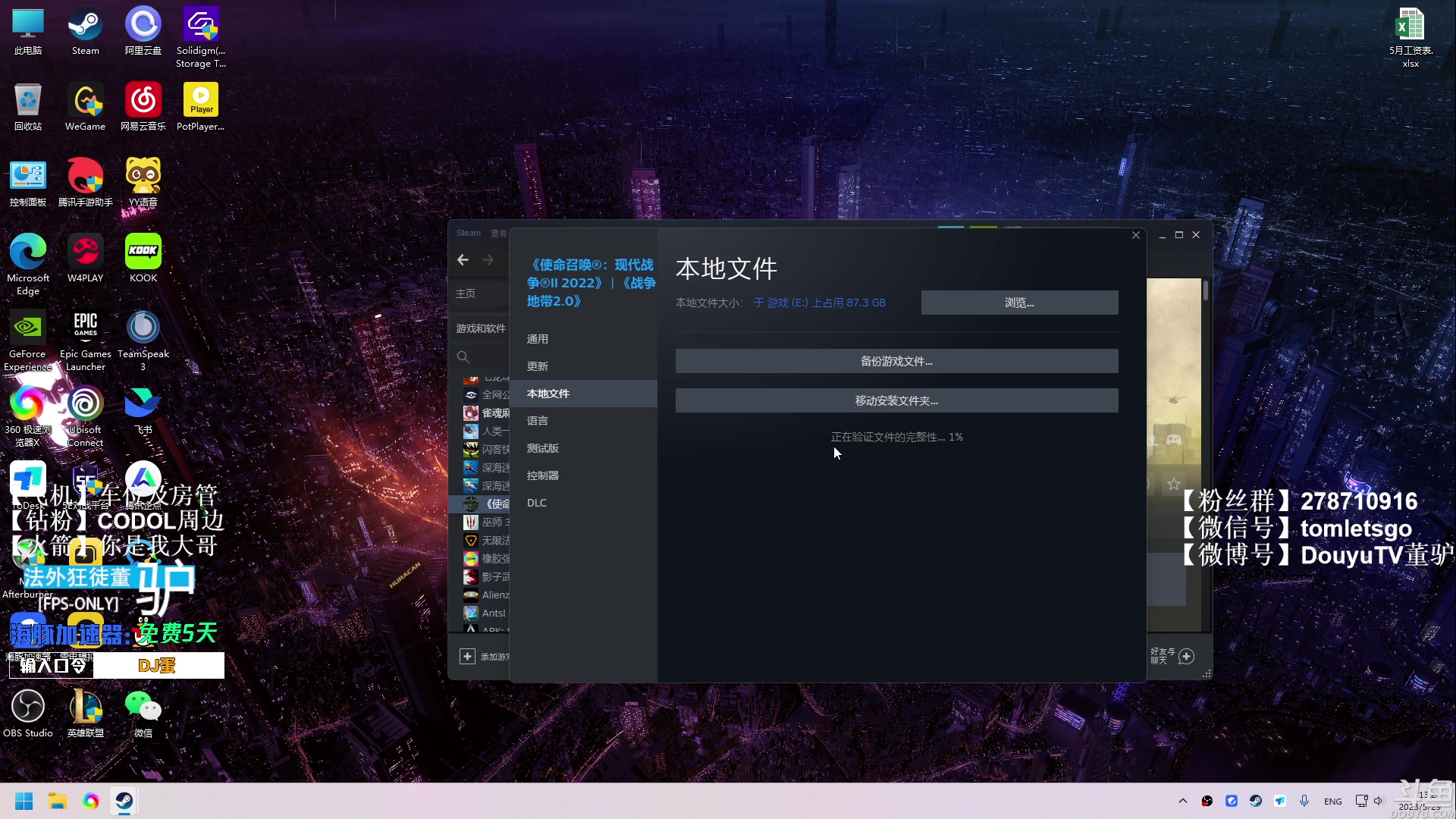The height and width of the screenshot is (819, 1456).
Task: Open the 腾讯手游助手 desktop icon
Action: [85, 184]
